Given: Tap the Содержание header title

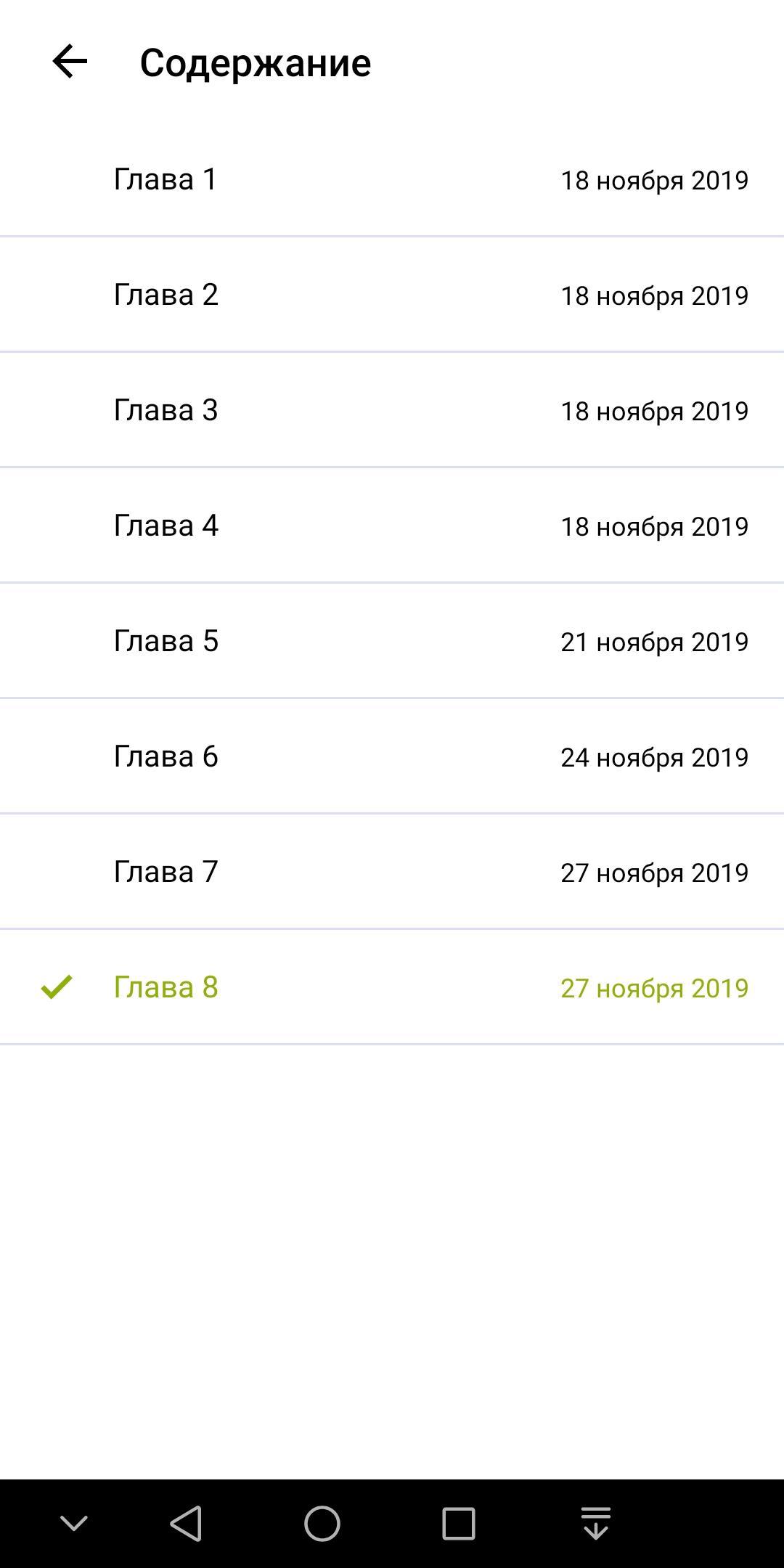Looking at the screenshot, I should click(x=255, y=62).
